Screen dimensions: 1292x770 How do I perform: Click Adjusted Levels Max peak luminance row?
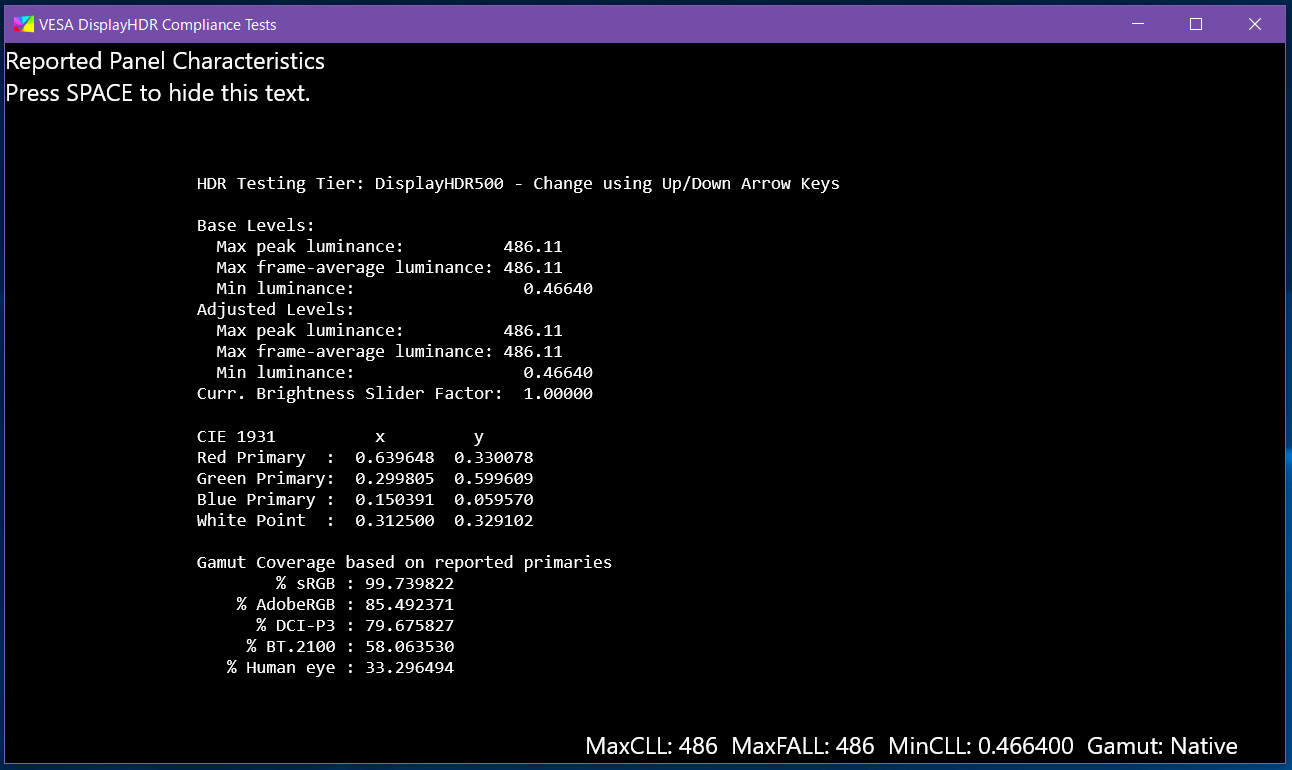tap(390, 331)
